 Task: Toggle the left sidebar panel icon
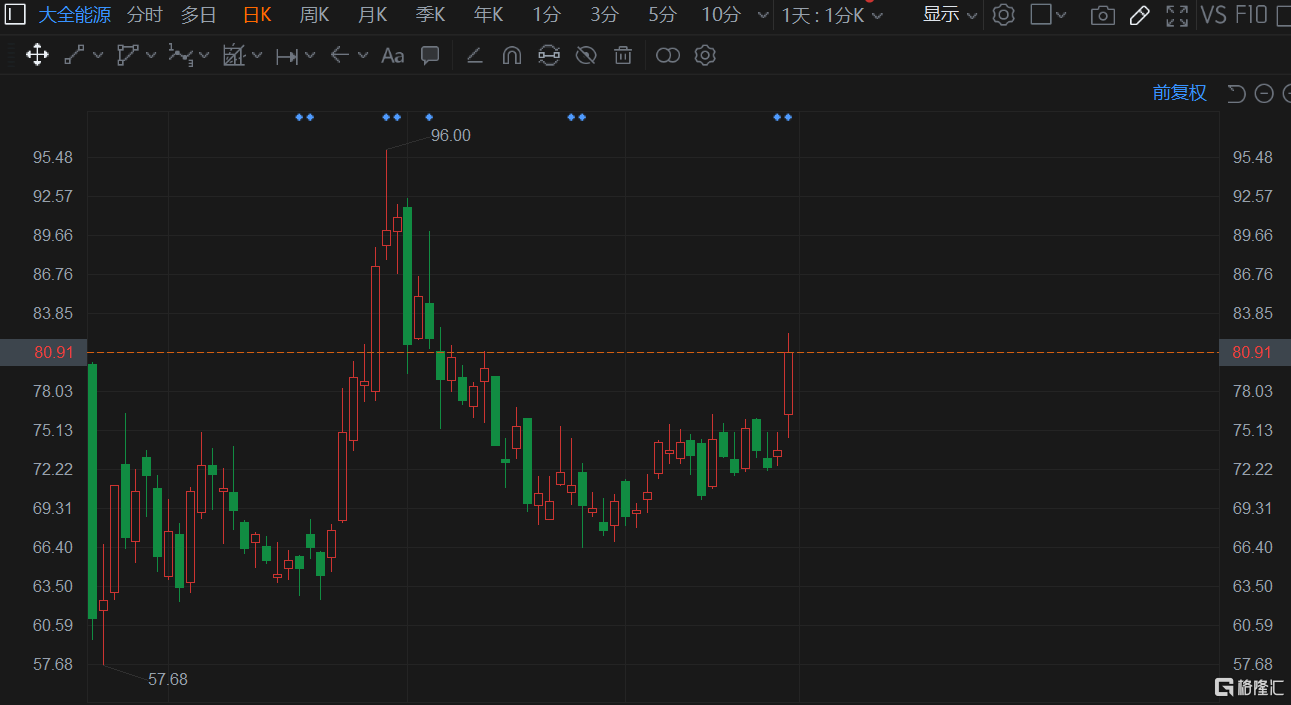16,15
